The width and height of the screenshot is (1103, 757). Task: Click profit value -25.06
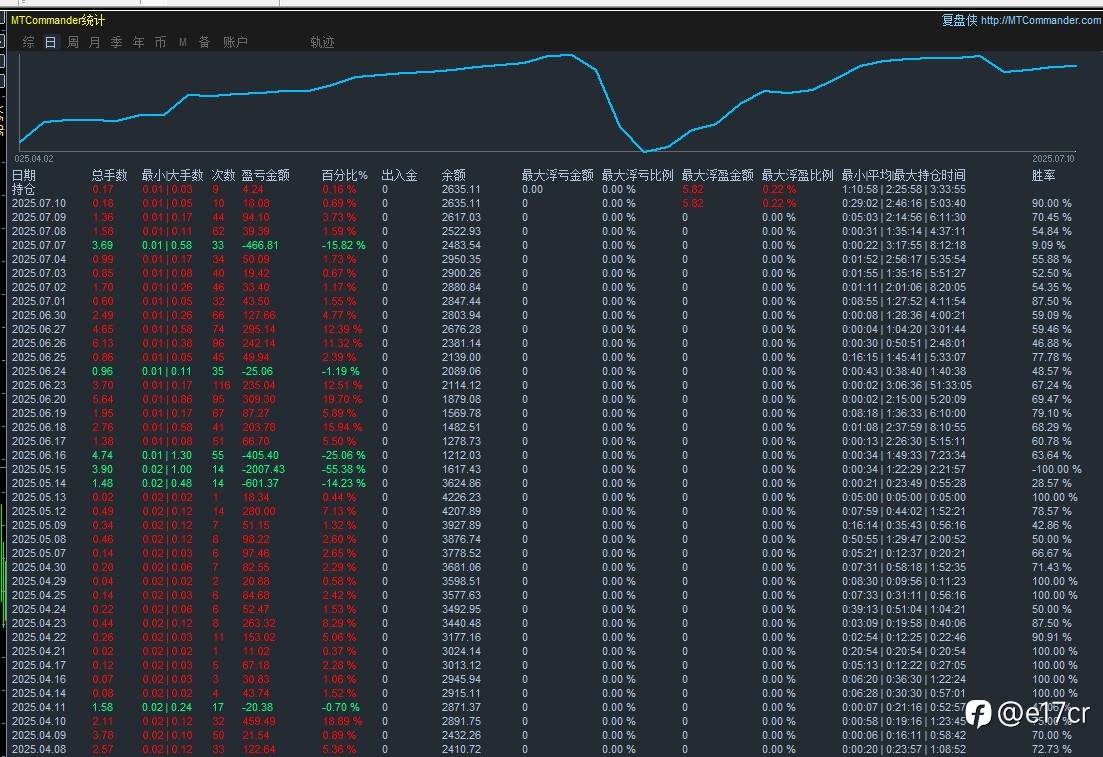click(257, 371)
